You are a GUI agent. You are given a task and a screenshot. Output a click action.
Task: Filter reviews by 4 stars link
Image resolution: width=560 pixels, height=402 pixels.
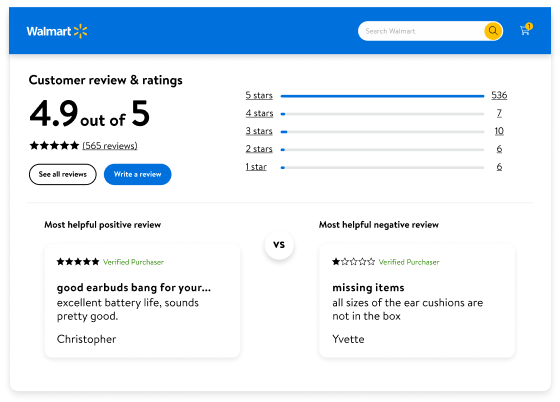[x=259, y=113]
